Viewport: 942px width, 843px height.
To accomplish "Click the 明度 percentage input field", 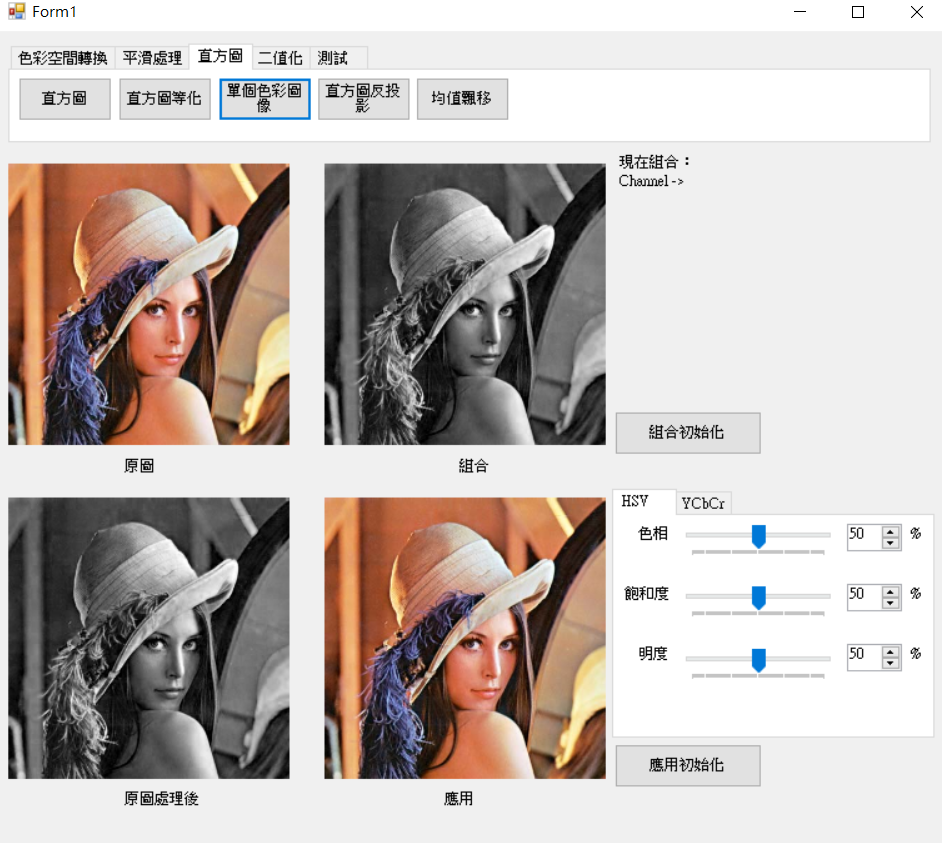I will (x=865, y=657).
